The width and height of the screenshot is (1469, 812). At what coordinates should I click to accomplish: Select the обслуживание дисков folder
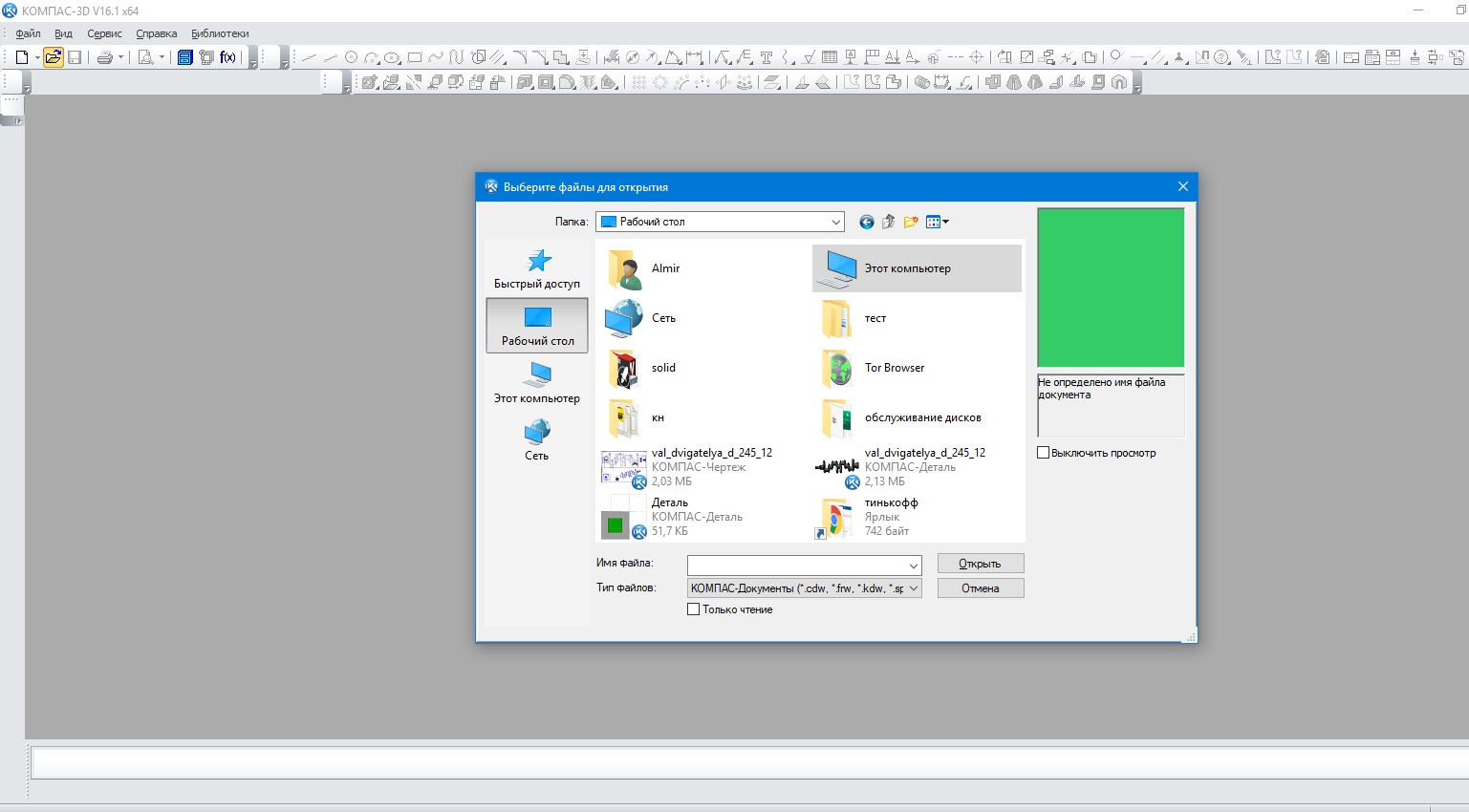click(917, 417)
